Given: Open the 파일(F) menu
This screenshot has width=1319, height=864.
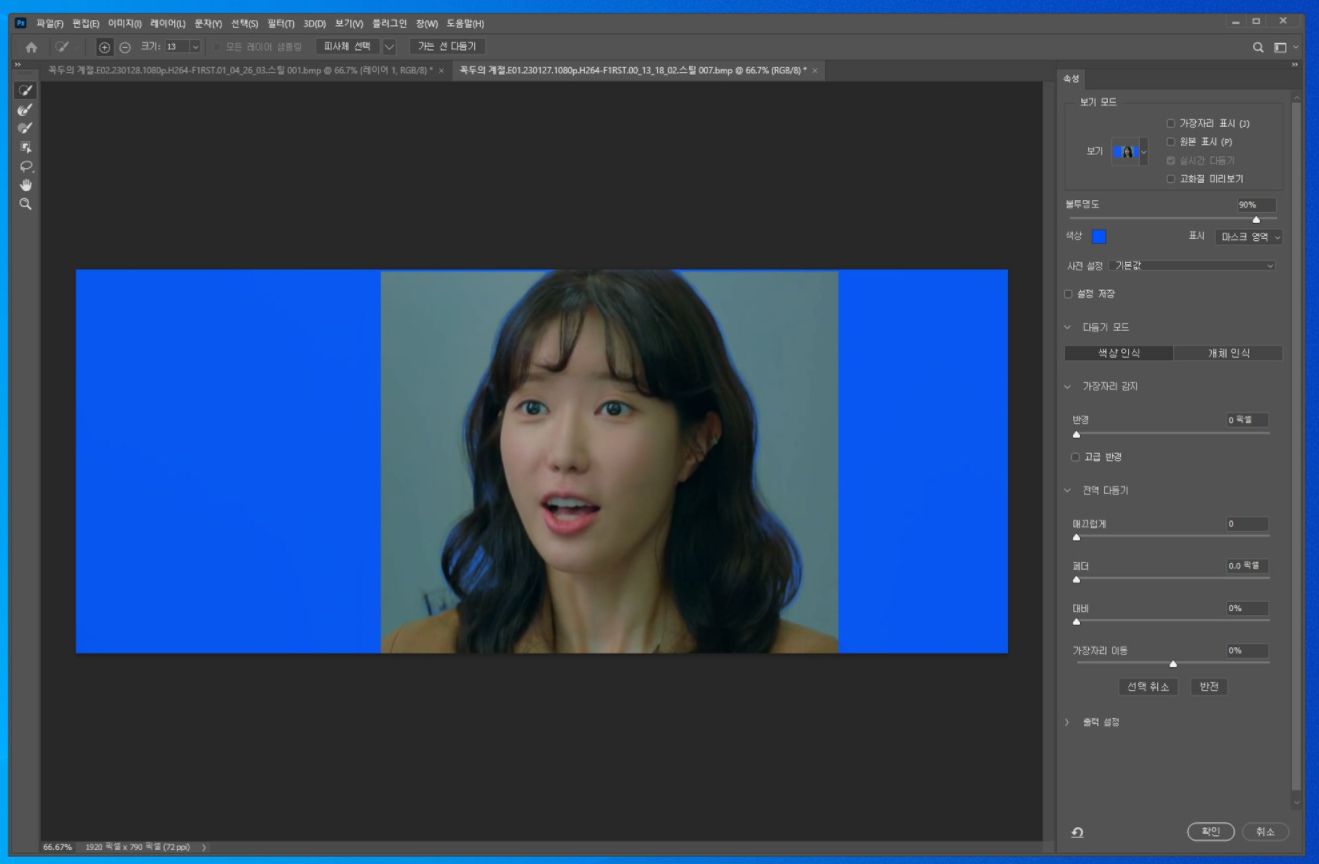Looking at the screenshot, I should click(50, 23).
